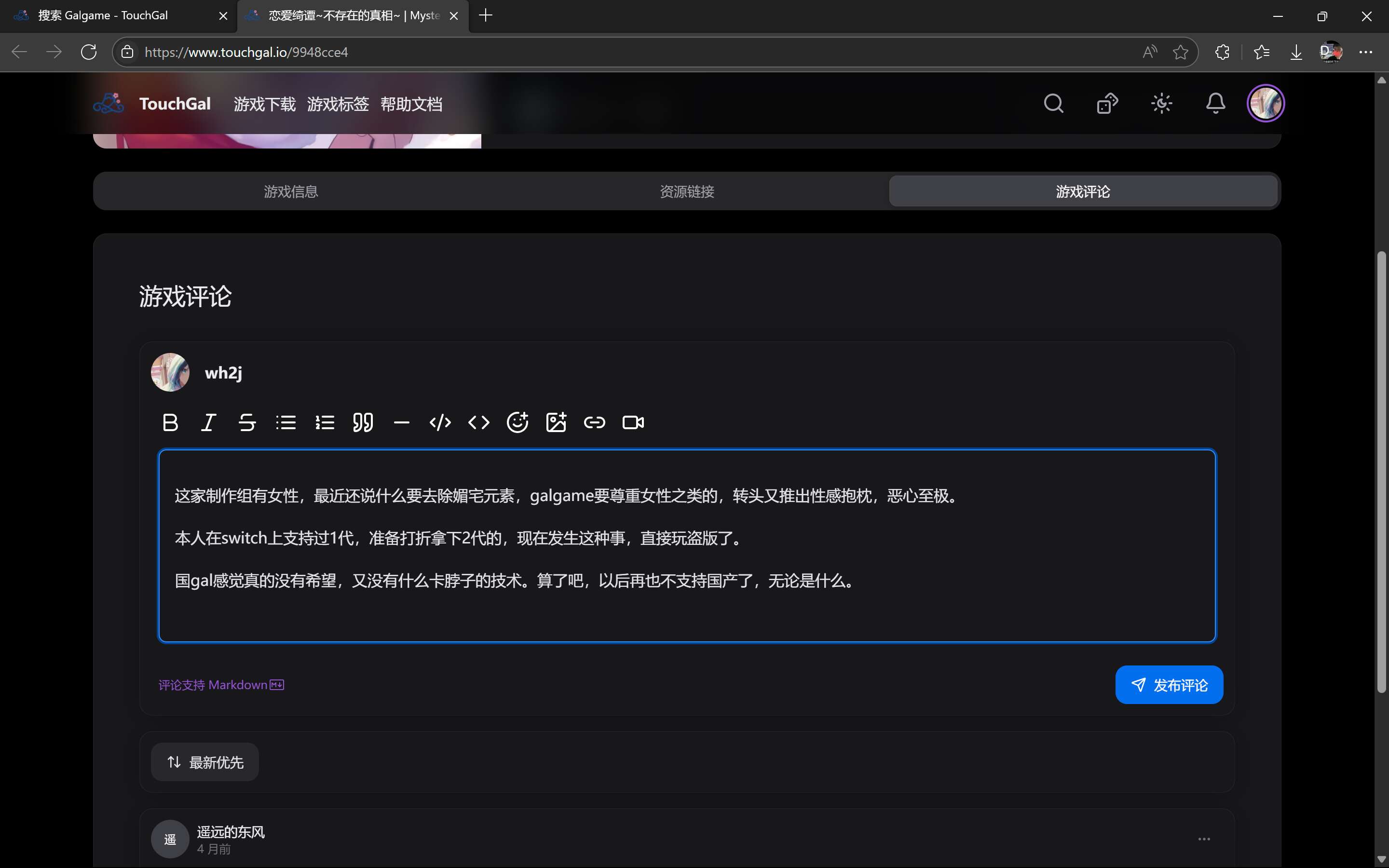The height and width of the screenshot is (868, 1389).
Task: Insert inline code
Action: pyautogui.click(x=479, y=422)
